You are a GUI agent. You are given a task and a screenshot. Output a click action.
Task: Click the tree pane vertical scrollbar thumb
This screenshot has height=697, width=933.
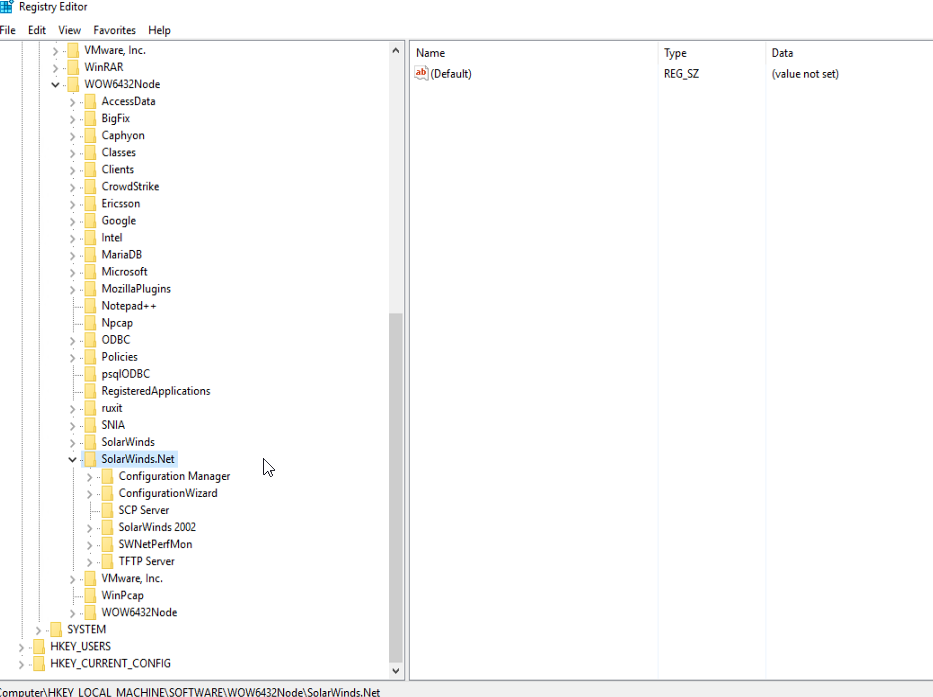(396, 487)
